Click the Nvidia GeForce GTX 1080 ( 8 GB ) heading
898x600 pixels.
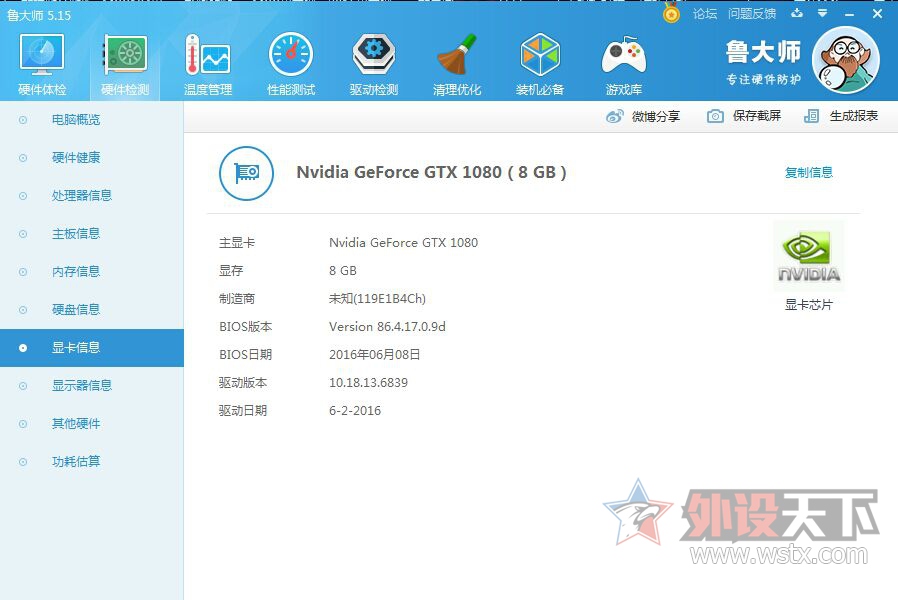[x=431, y=172]
